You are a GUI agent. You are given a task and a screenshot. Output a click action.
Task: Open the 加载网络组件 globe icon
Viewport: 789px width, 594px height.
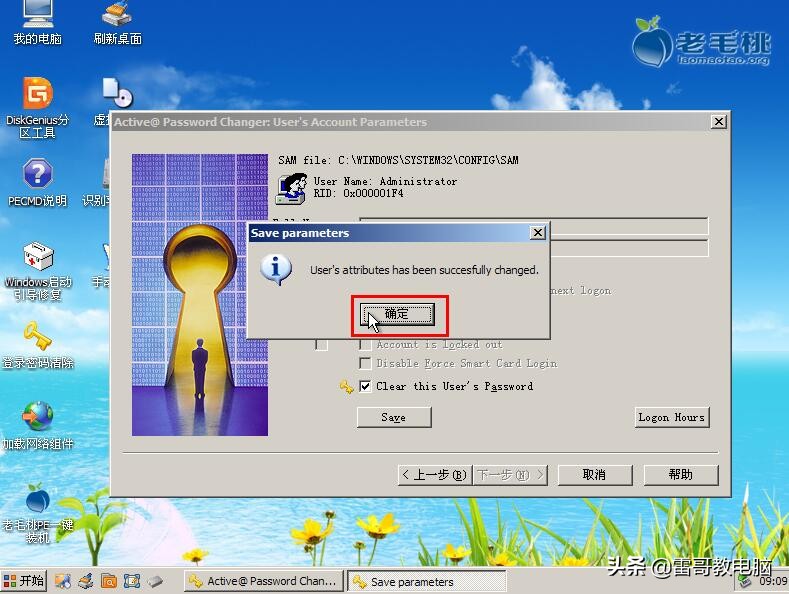click(x=38, y=425)
